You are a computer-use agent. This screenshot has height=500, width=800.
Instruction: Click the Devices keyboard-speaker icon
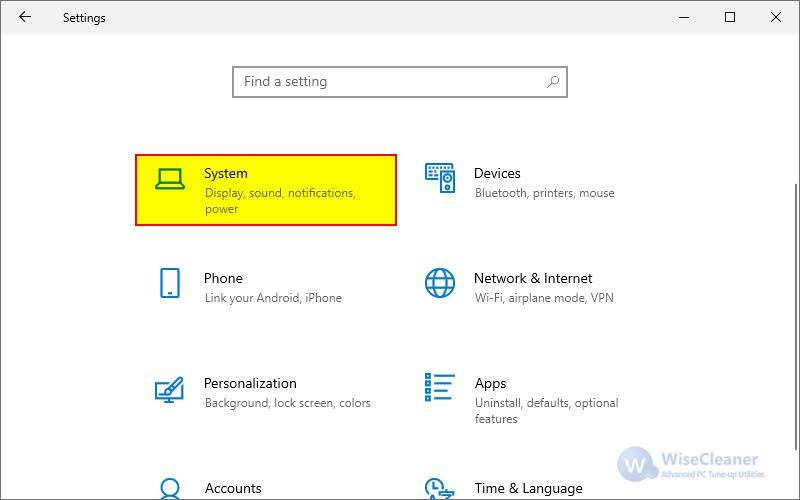[440, 178]
